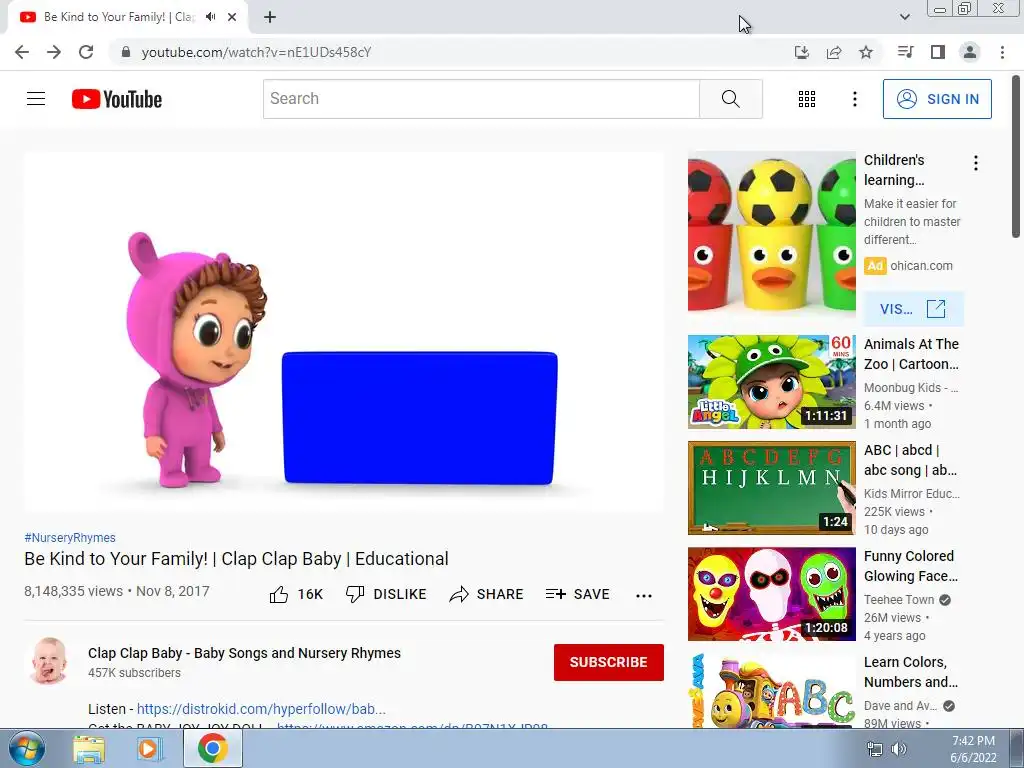The height and width of the screenshot is (768, 1024).
Task: Open the Chrome profile avatar
Action: [970, 52]
